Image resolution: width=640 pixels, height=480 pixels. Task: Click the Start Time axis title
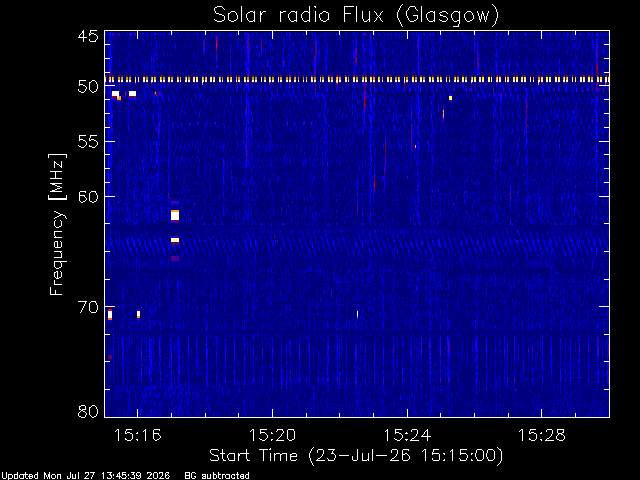tap(356, 456)
